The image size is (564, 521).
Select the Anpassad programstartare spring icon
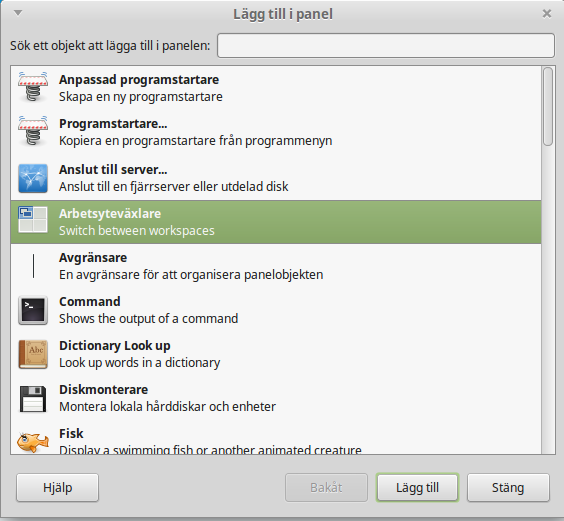33,87
